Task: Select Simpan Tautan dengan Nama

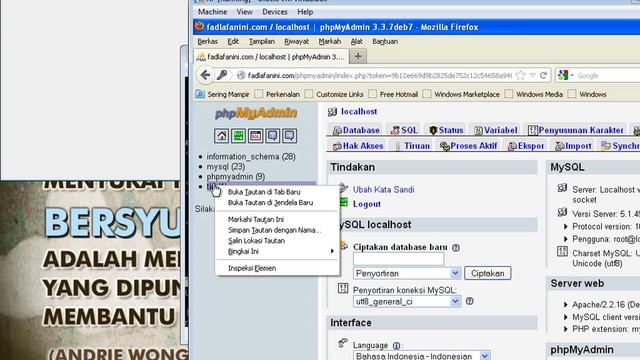Action: click(x=277, y=230)
